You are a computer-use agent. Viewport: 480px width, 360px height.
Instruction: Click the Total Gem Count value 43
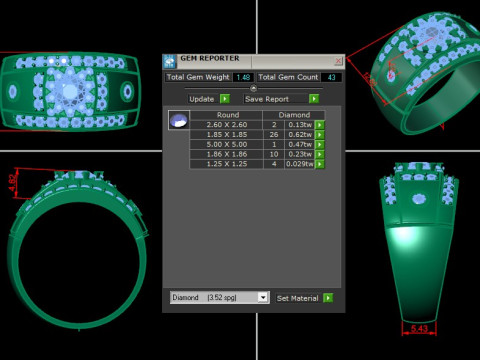(x=331, y=77)
